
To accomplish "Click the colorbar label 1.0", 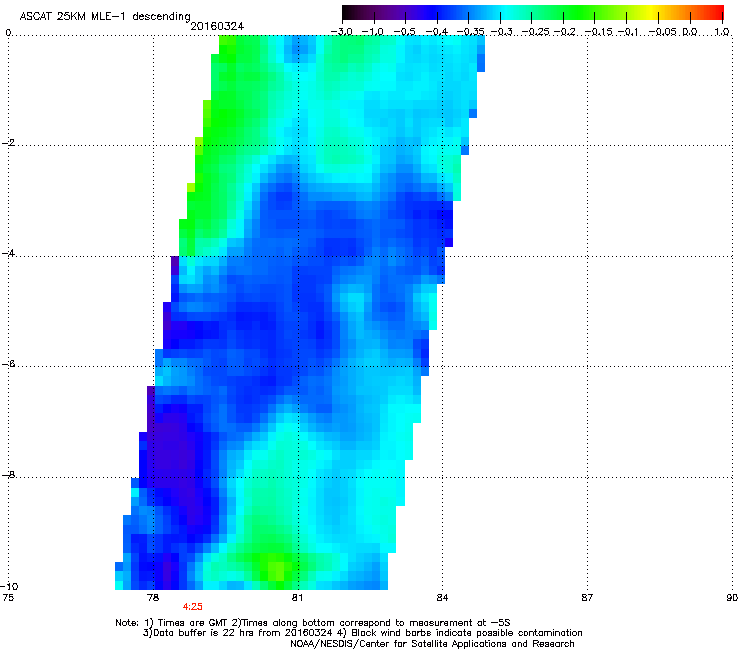I will (x=722, y=32).
